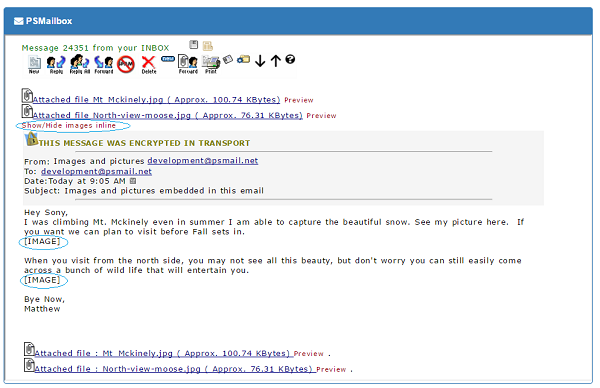The image size is (600, 388).
Task: Delete the message using red X icon
Action: click(x=148, y=64)
